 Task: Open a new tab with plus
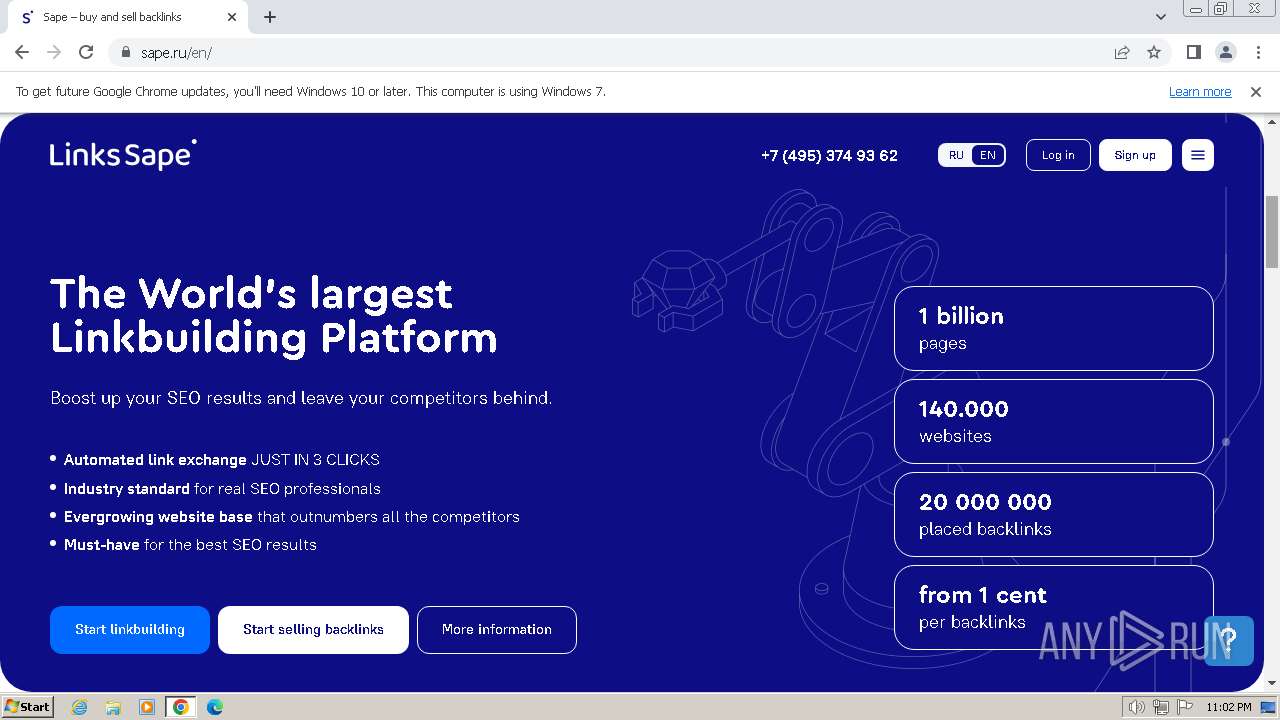(x=270, y=17)
